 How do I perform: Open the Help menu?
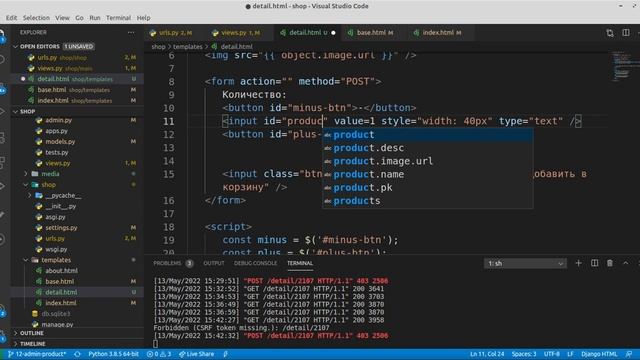[x=143, y=18]
